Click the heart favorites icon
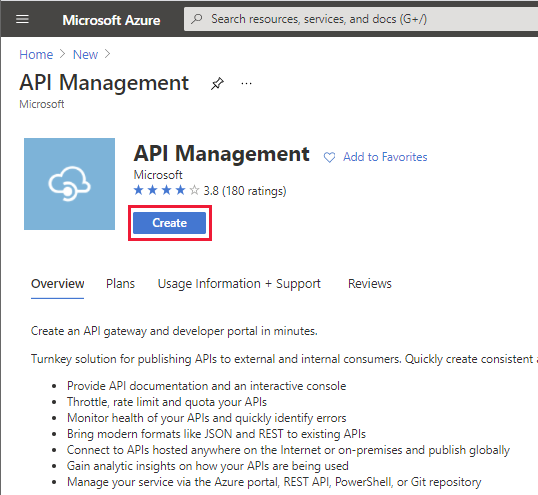Screen dimensions: 538x495 (x=329, y=157)
